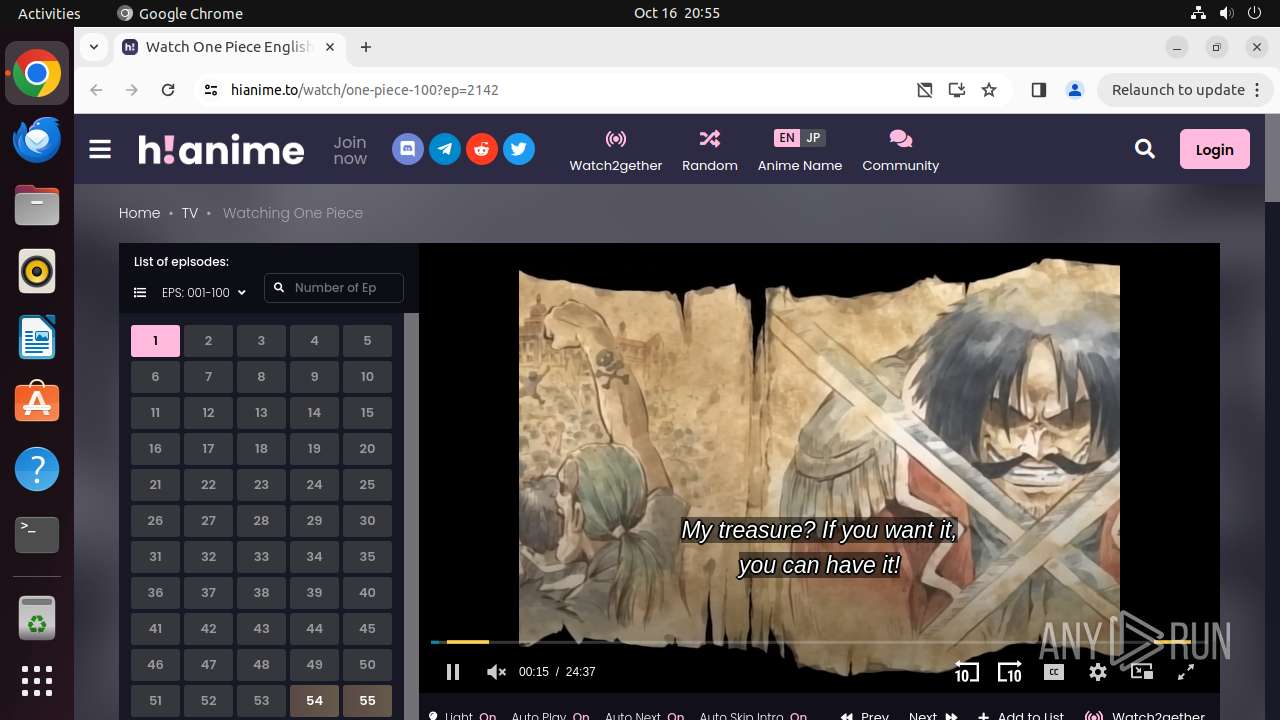Open the Chrome side panel

coord(1039,90)
